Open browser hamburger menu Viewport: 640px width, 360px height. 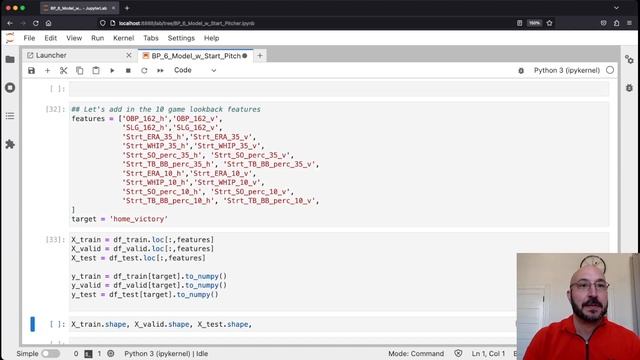(x=629, y=23)
